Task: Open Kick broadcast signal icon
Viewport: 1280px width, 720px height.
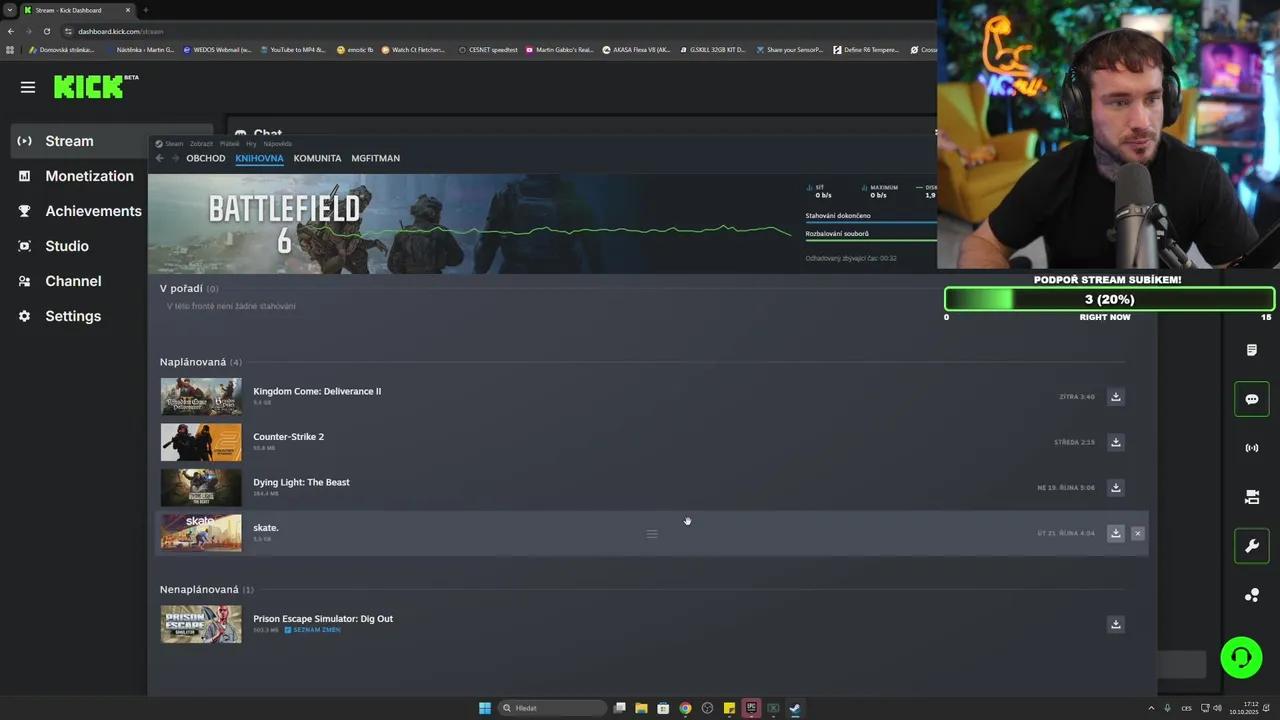Action: coord(1252,448)
